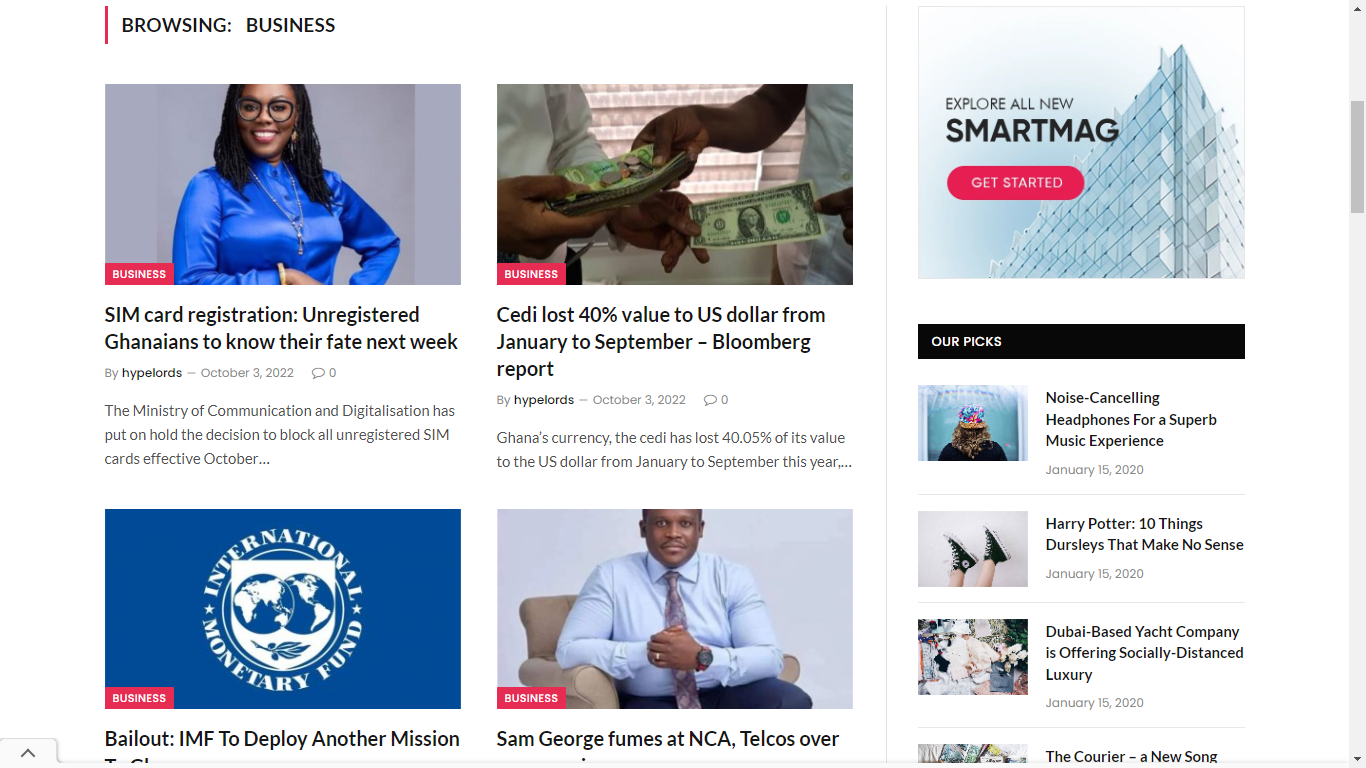Click comment icon on Cedi article
Image resolution: width=1366 pixels, height=768 pixels.
pyautogui.click(x=710, y=400)
